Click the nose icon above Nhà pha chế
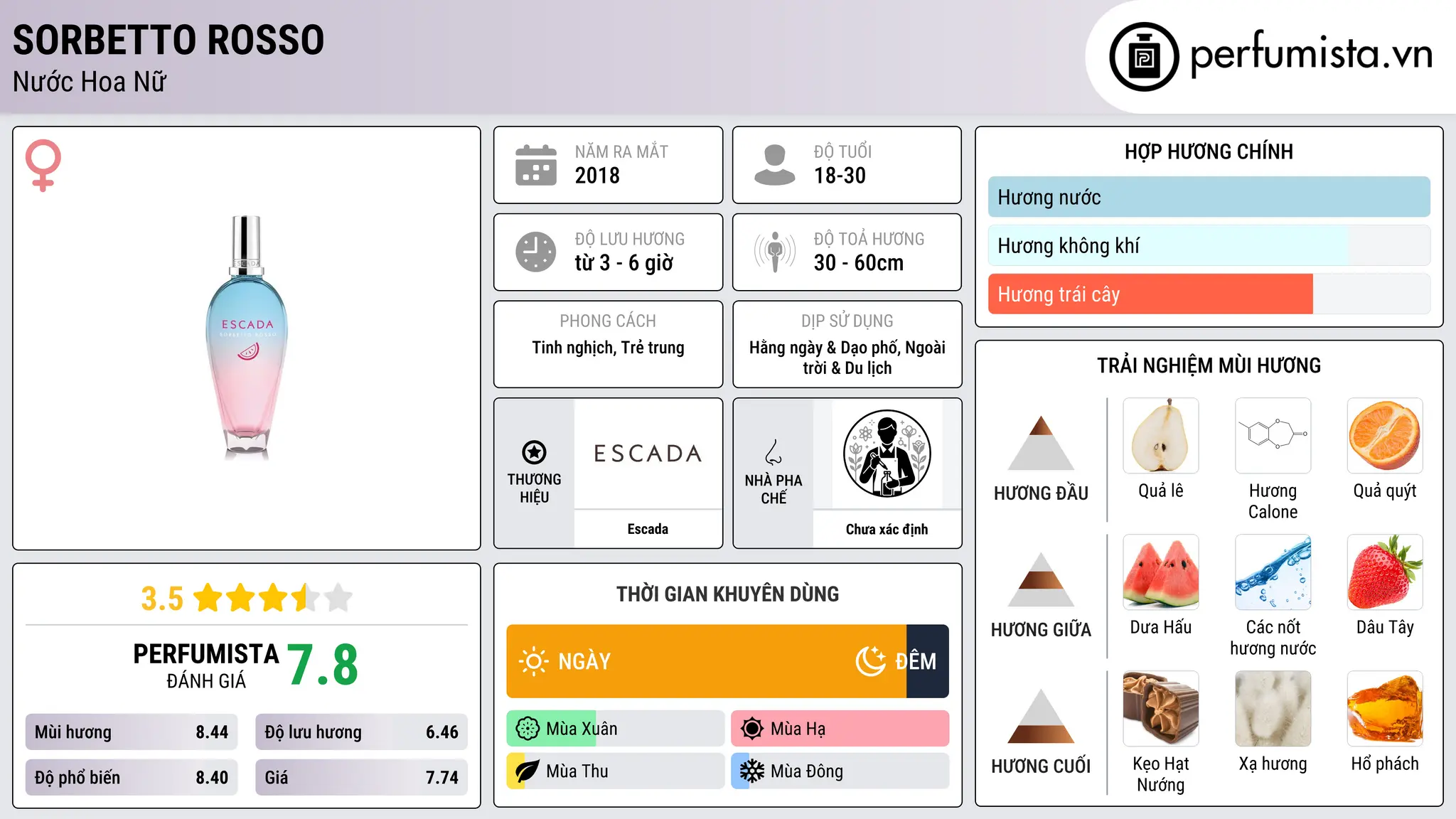Viewport: 1456px width, 819px height. [x=773, y=452]
